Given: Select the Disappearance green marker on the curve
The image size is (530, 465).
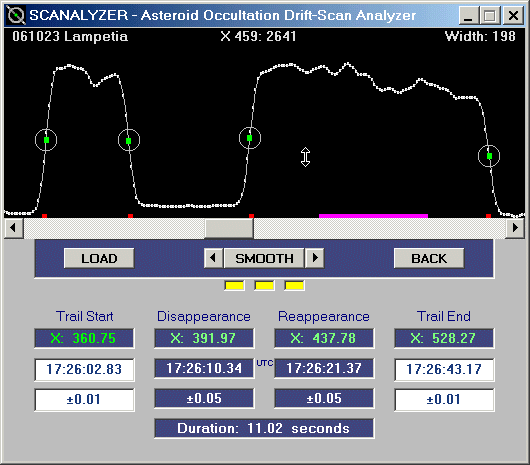Looking at the screenshot, I should [x=128, y=140].
